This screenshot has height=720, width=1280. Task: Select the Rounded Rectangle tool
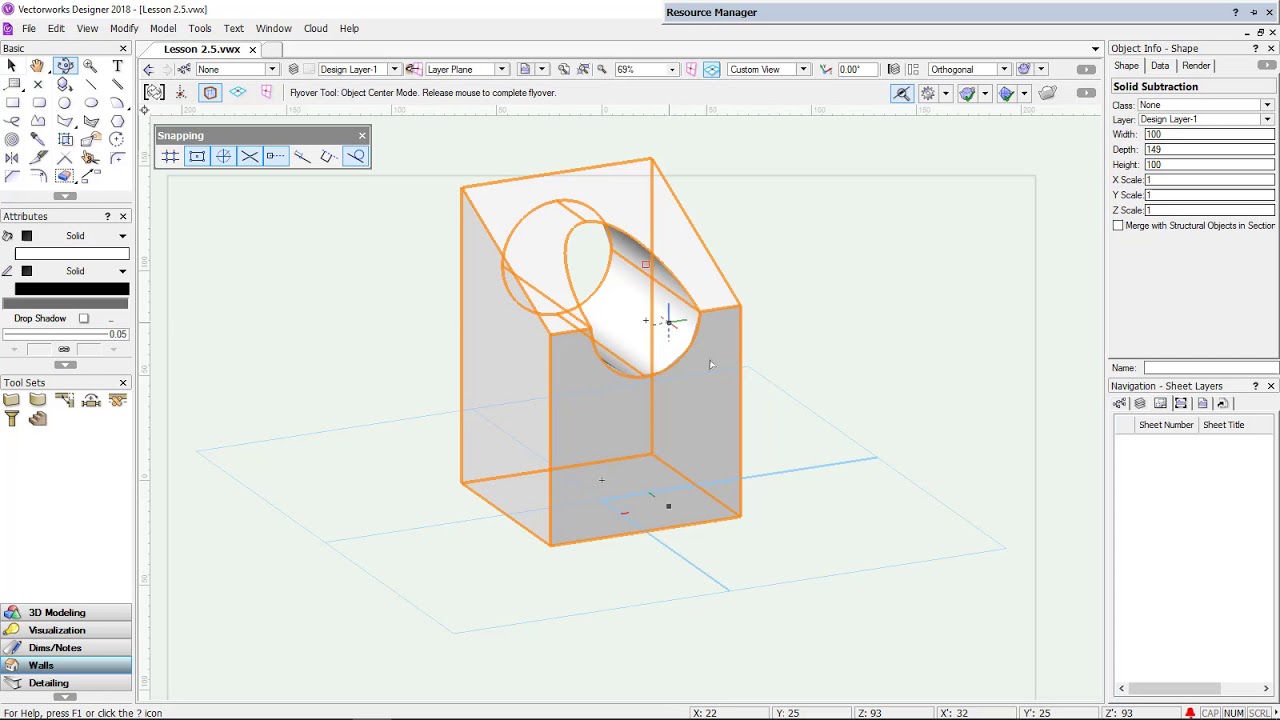point(38,103)
